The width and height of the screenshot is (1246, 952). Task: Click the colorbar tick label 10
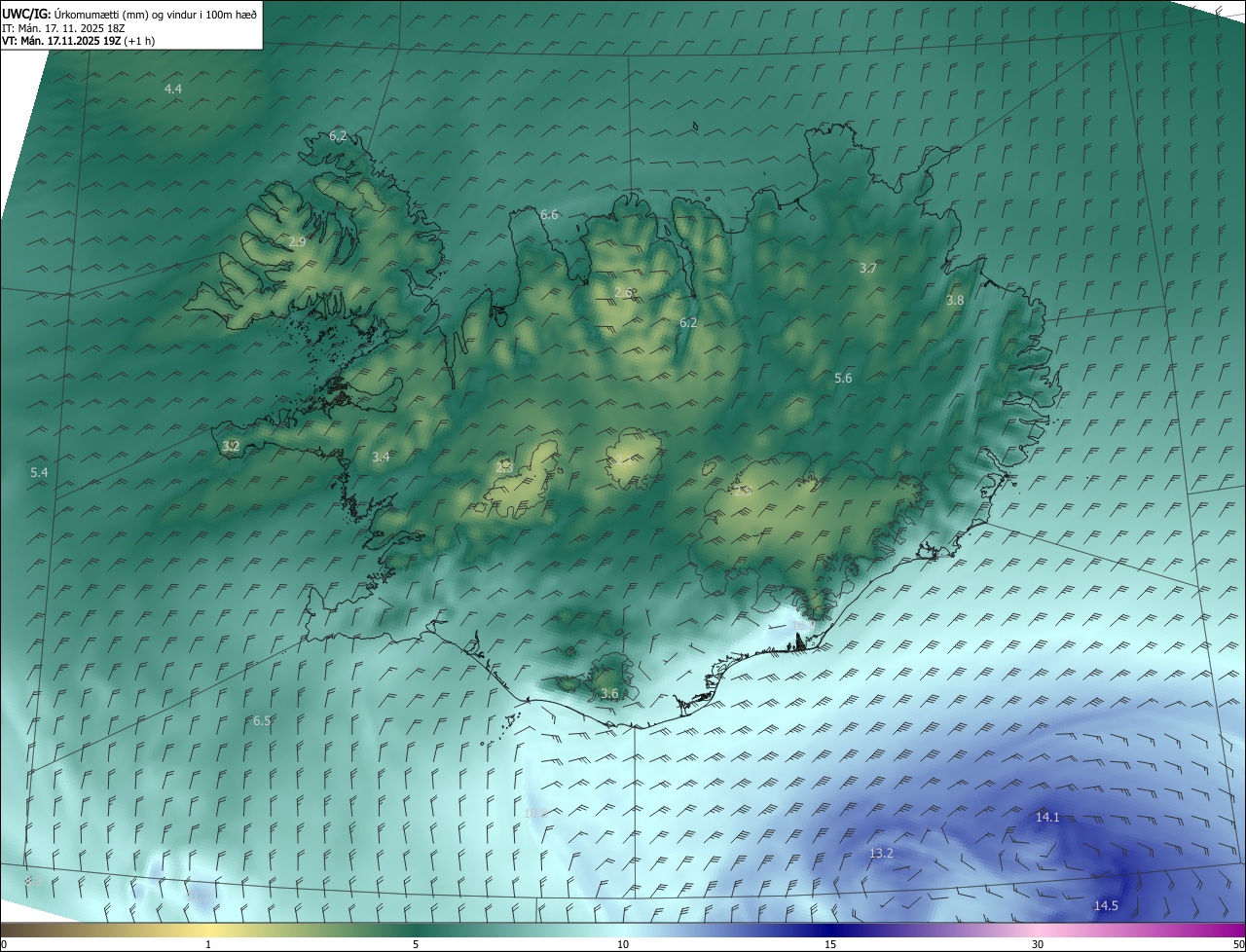pos(623,944)
